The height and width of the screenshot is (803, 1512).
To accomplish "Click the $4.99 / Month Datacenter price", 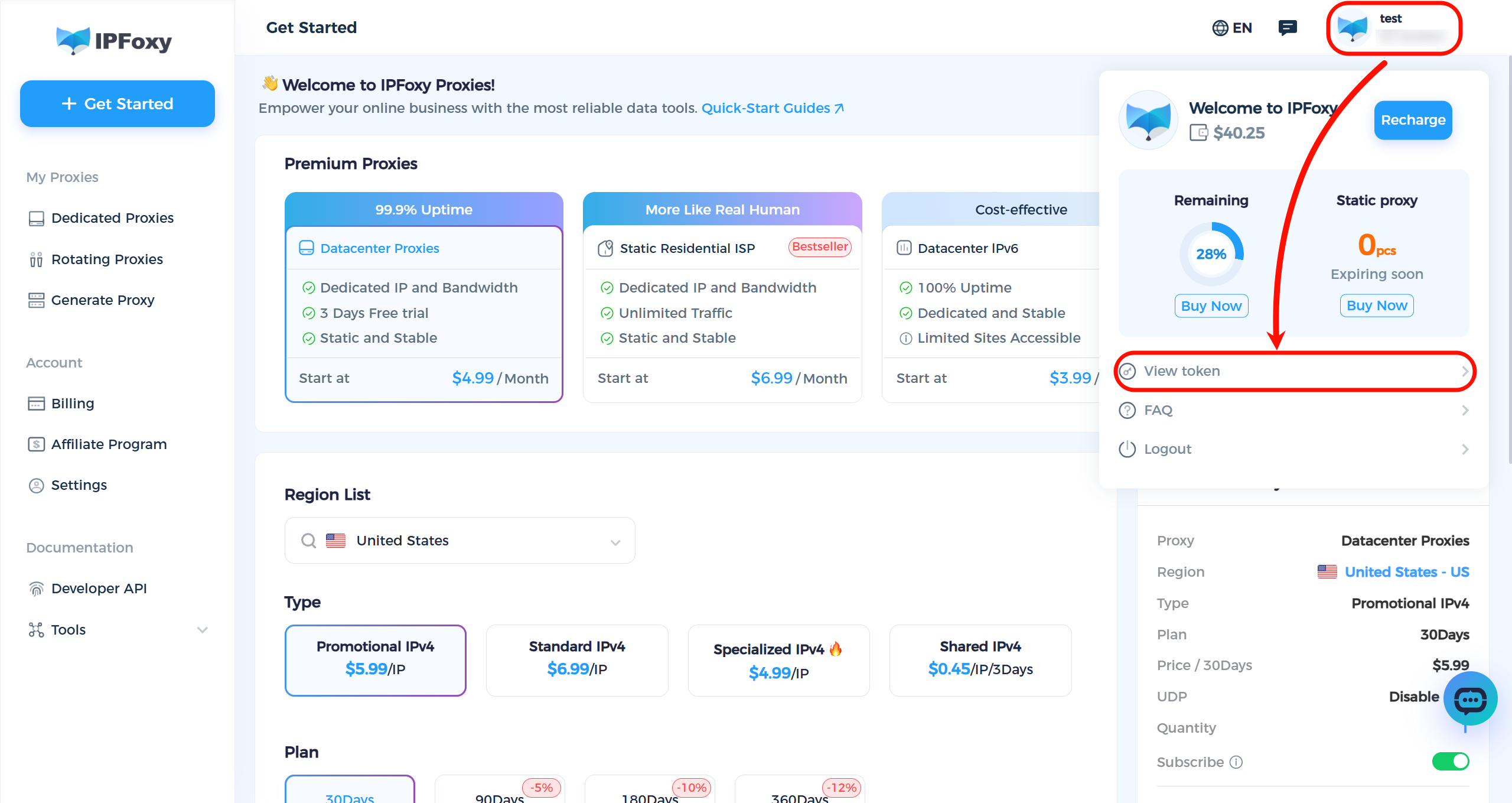I will click(x=500, y=378).
